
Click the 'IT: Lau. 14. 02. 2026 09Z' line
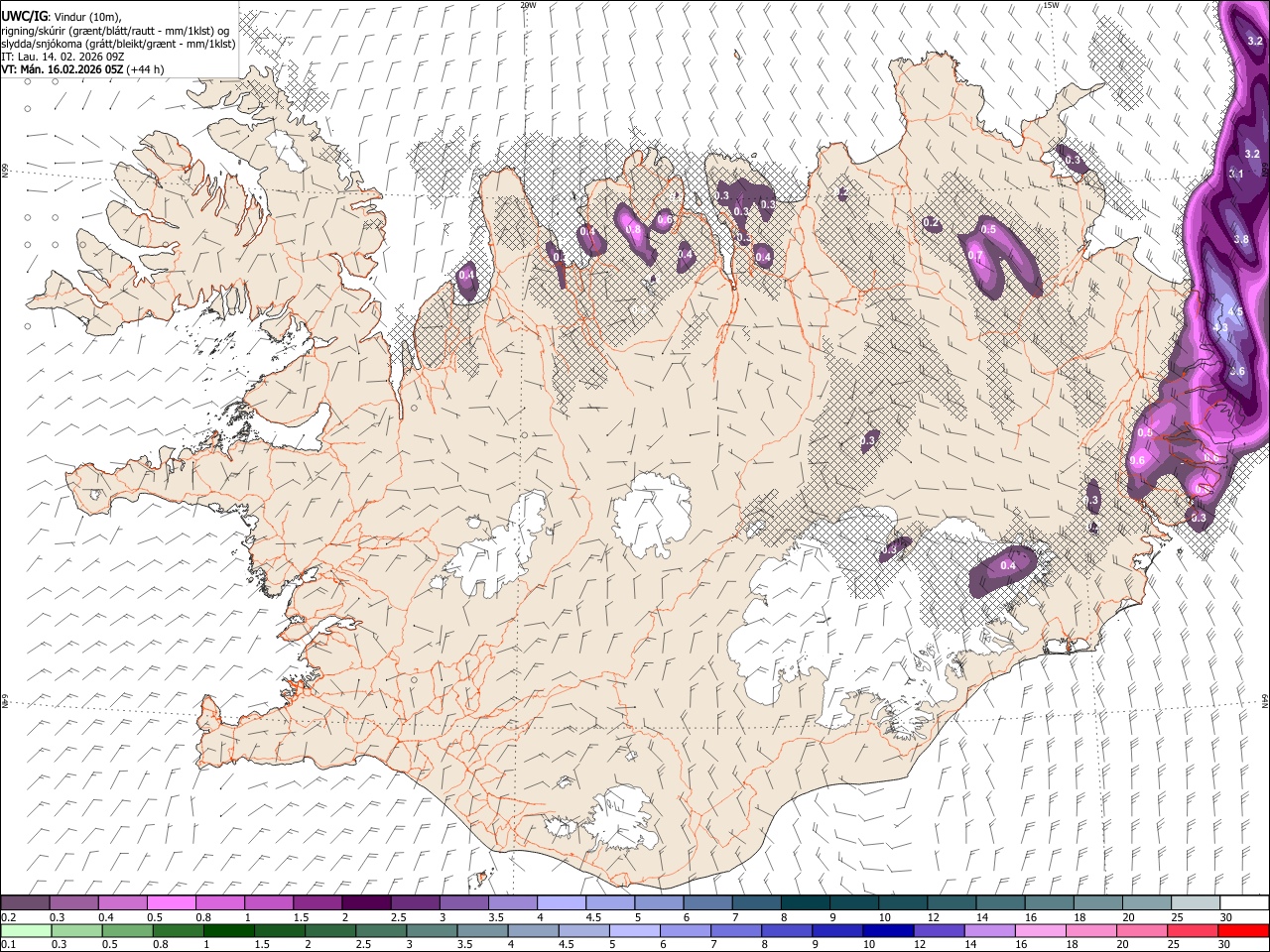(63, 57)
